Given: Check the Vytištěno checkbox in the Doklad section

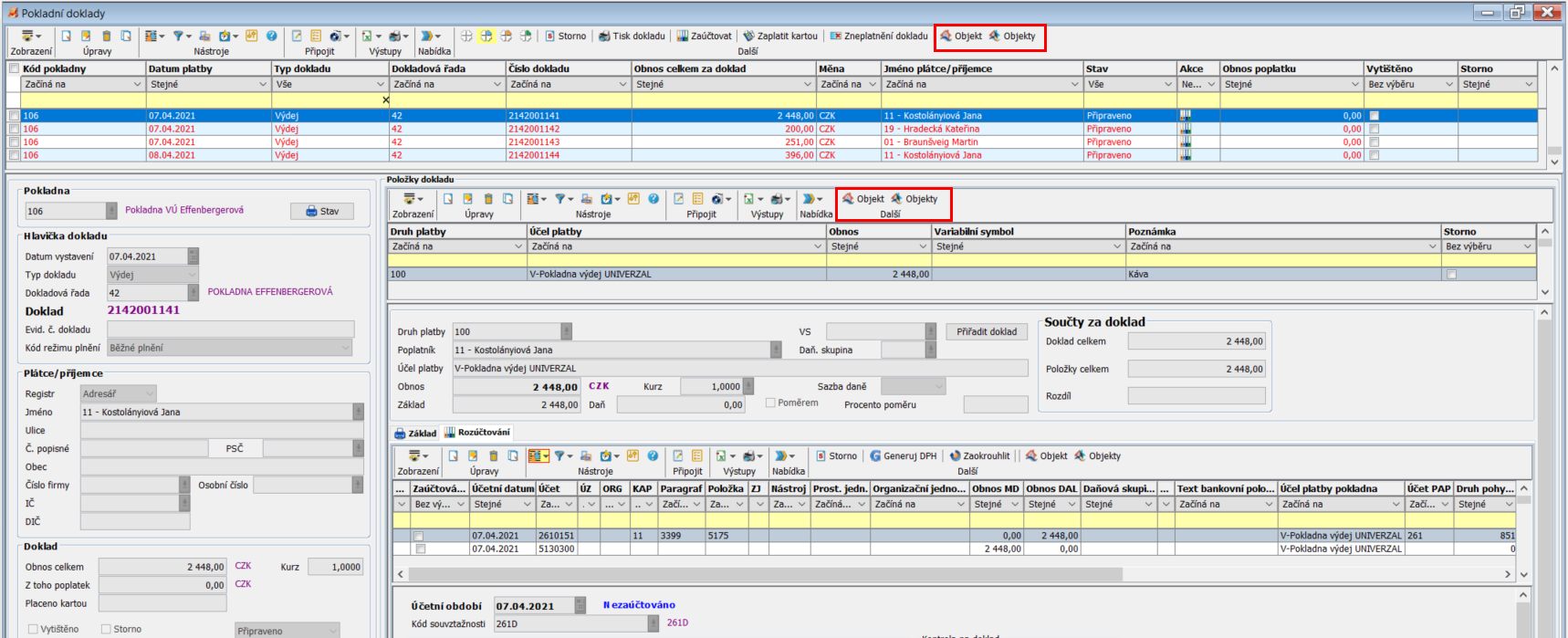Looking at the screenshot, I should click(34, 629).
